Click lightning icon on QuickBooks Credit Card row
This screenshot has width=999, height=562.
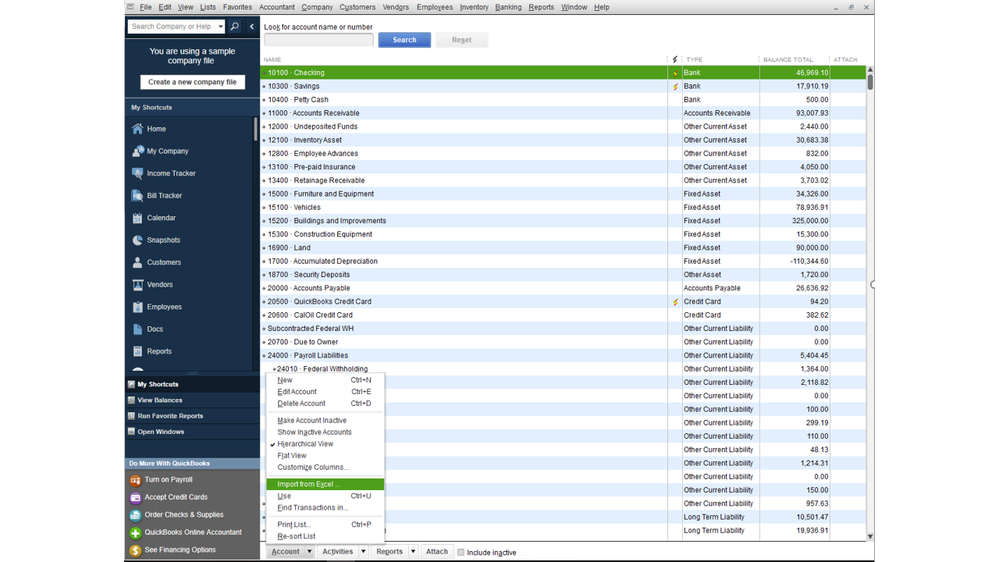[x=675, y=302]
